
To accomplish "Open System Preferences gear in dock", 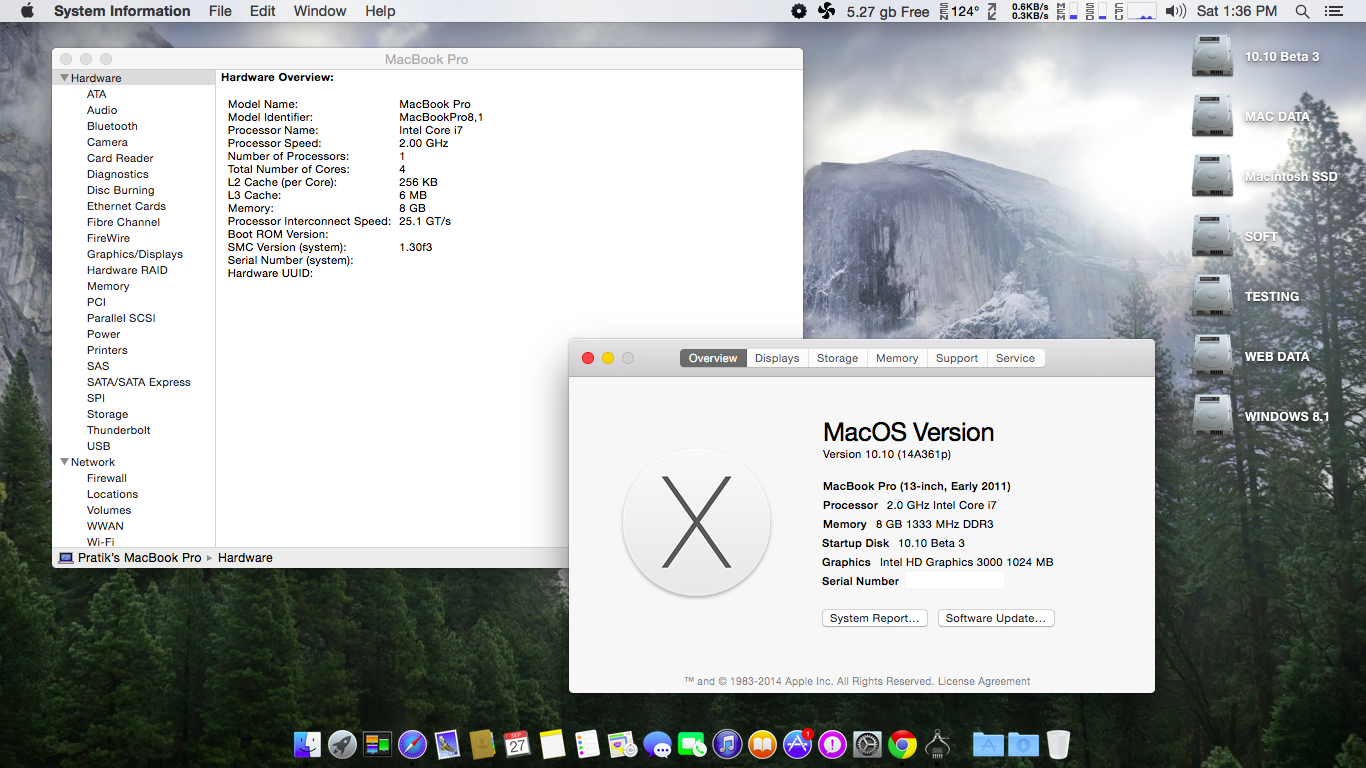I will tap(867, 744).
